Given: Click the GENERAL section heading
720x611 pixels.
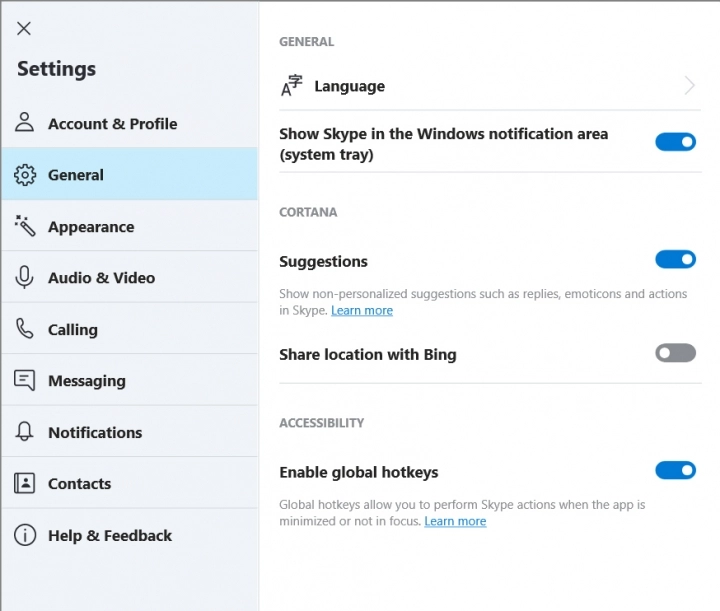Looking at the screenshot, I should pos(307,42).
